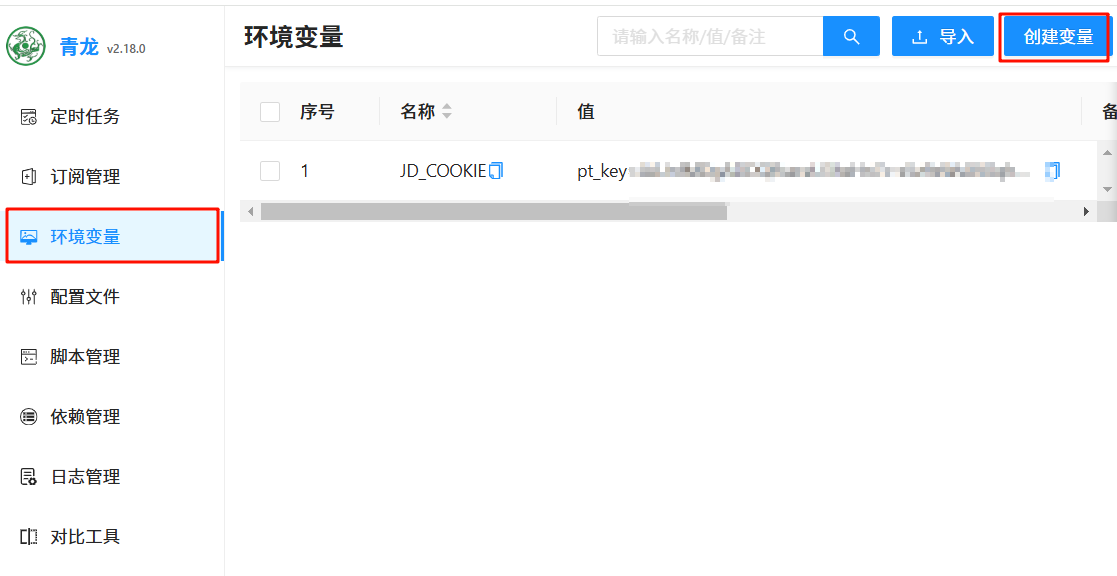The height and width of the screenshot is (576, 1117).
Task: Click the 配置文件 sliders icon
Action: coord(28,297)
